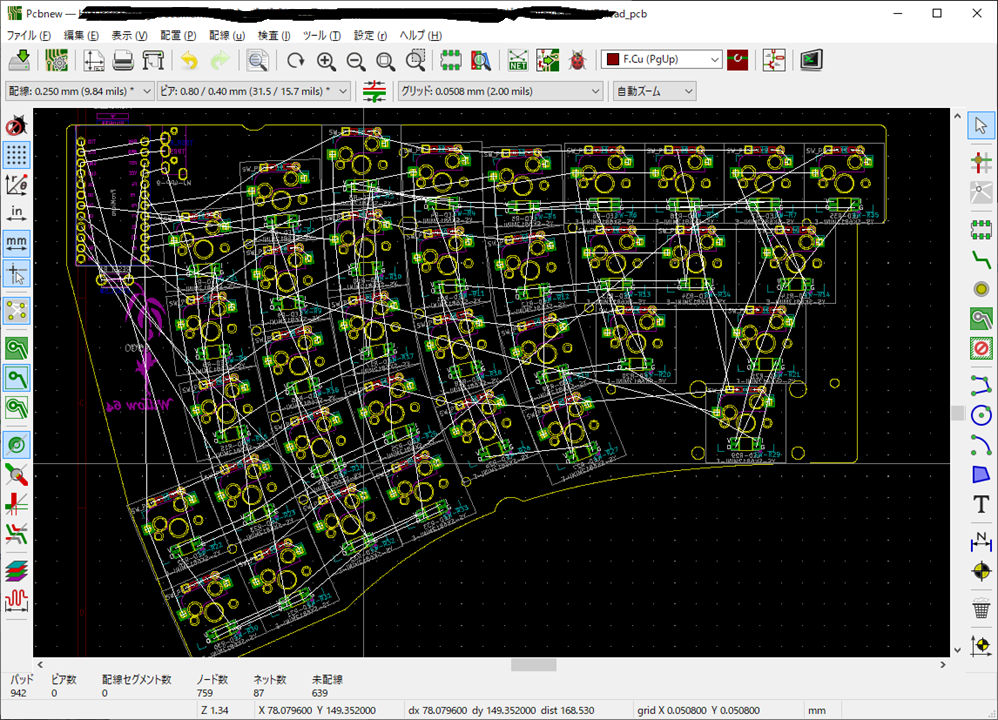The width and height of the screenshot is (998, 720).
Task: Switch units to millimeters
Action: tap(17, 242)
